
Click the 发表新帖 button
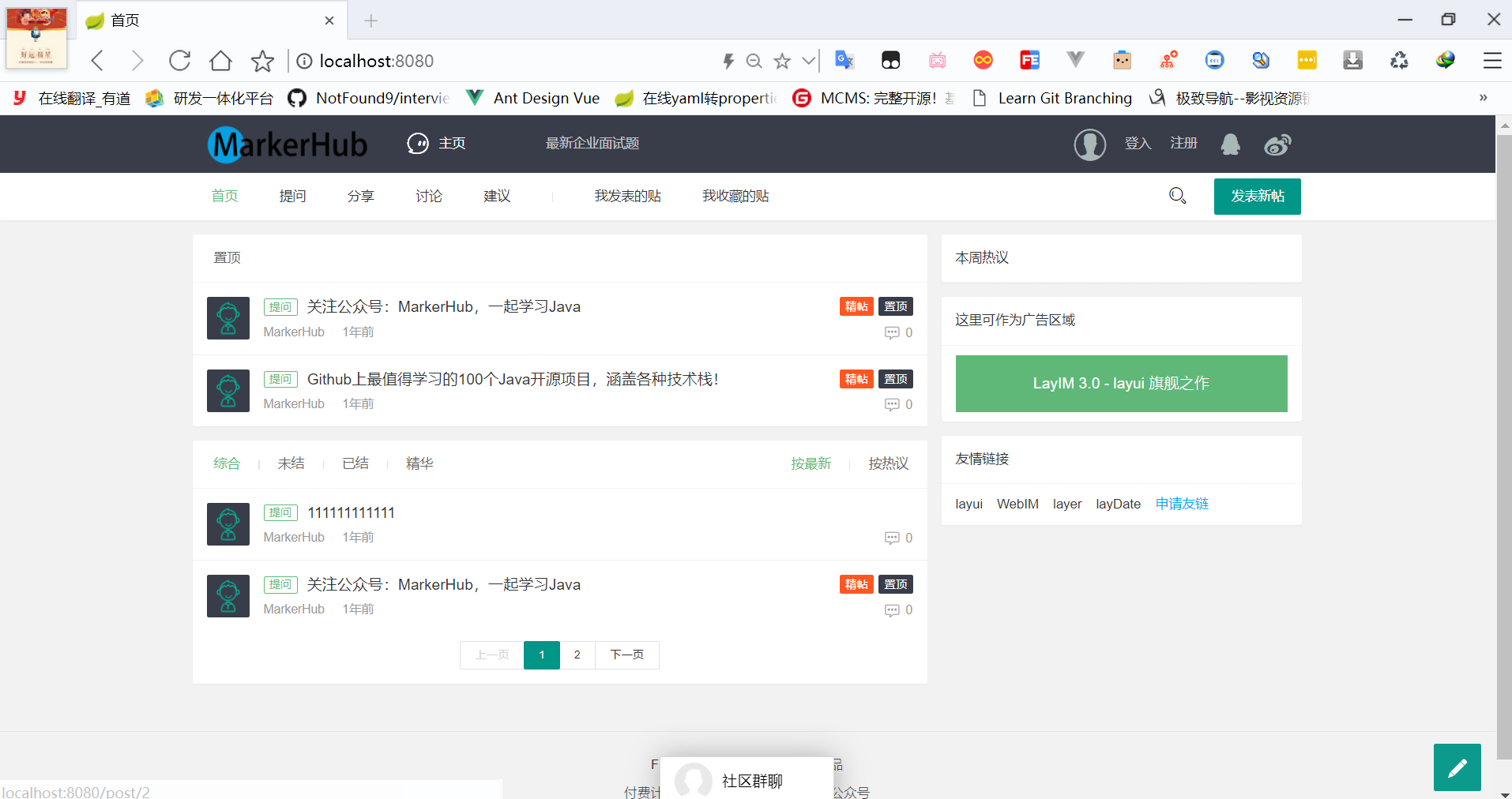(1257, 196)
